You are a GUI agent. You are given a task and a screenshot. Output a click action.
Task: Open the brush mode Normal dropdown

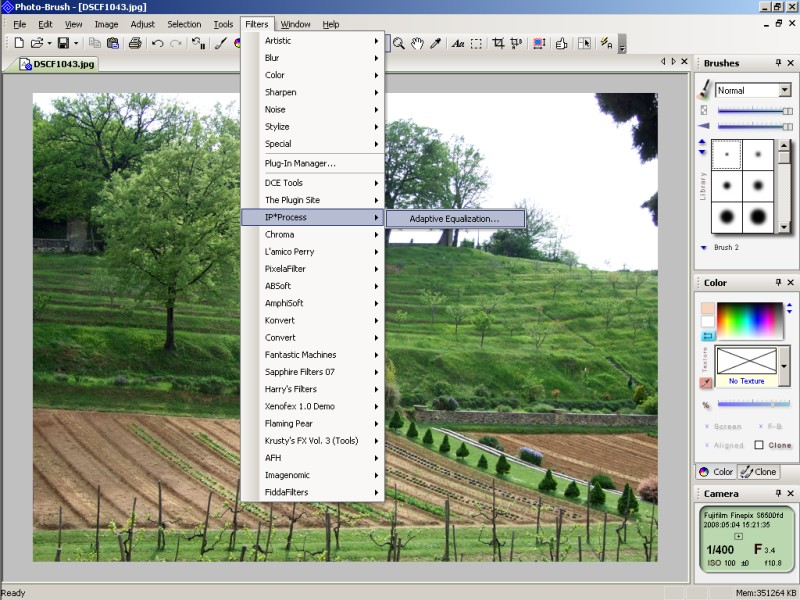pyautogui.click(x=783, y=90)
